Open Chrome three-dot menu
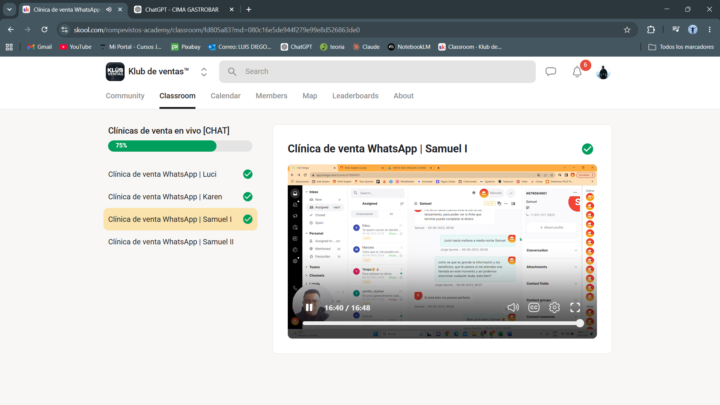 click(x=709, y=30)
